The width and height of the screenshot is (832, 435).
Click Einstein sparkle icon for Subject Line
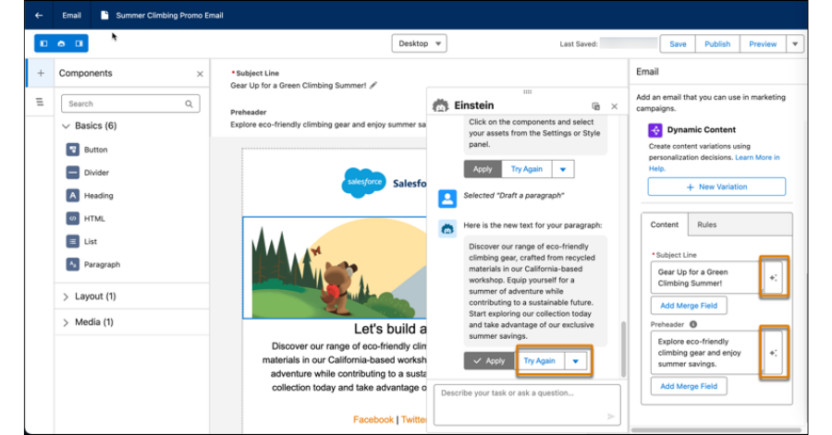pyautogui.click(x=774, y=277)
